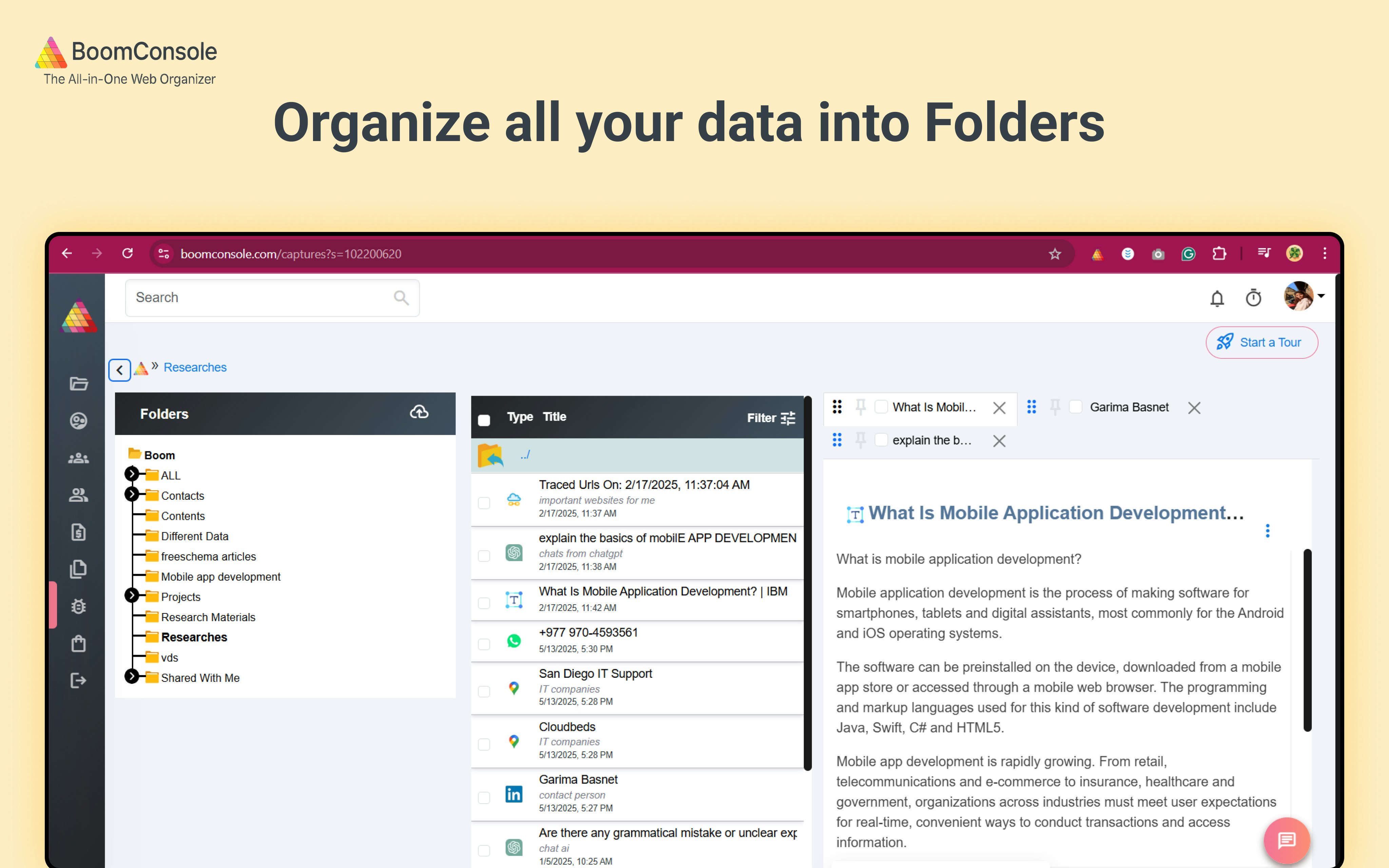Close the Garima Basnet tab

point(1194,408)
